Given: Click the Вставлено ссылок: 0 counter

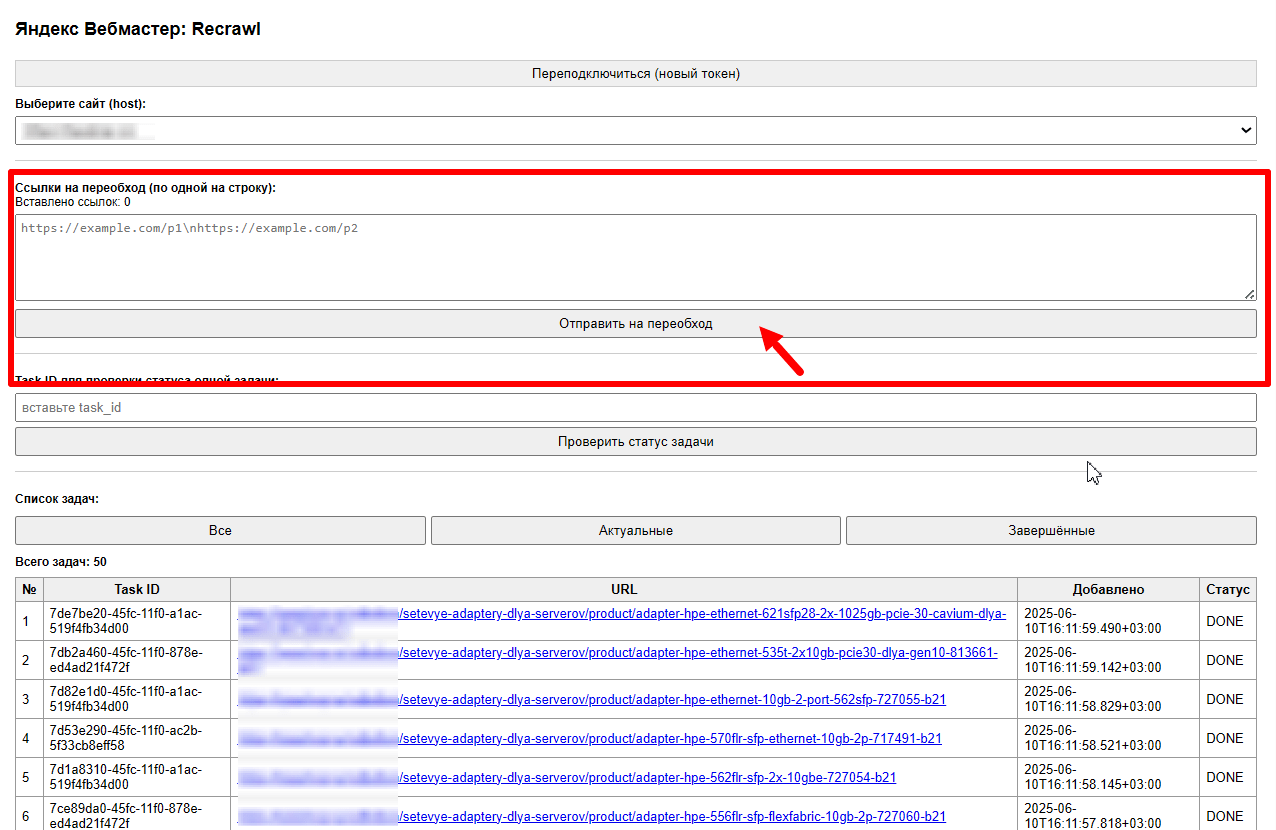Looking at the screenshot, I should pyautogui.click(x=73, y=202).
